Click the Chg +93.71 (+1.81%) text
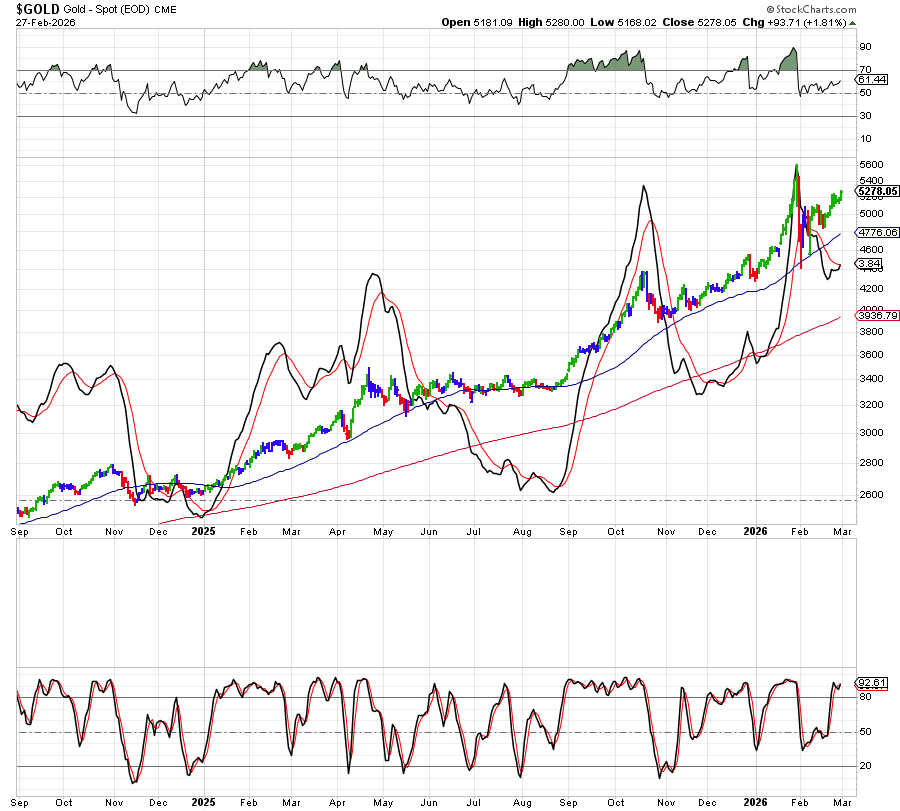The height and width of the screenshot is (811, 900). [801, 22]
